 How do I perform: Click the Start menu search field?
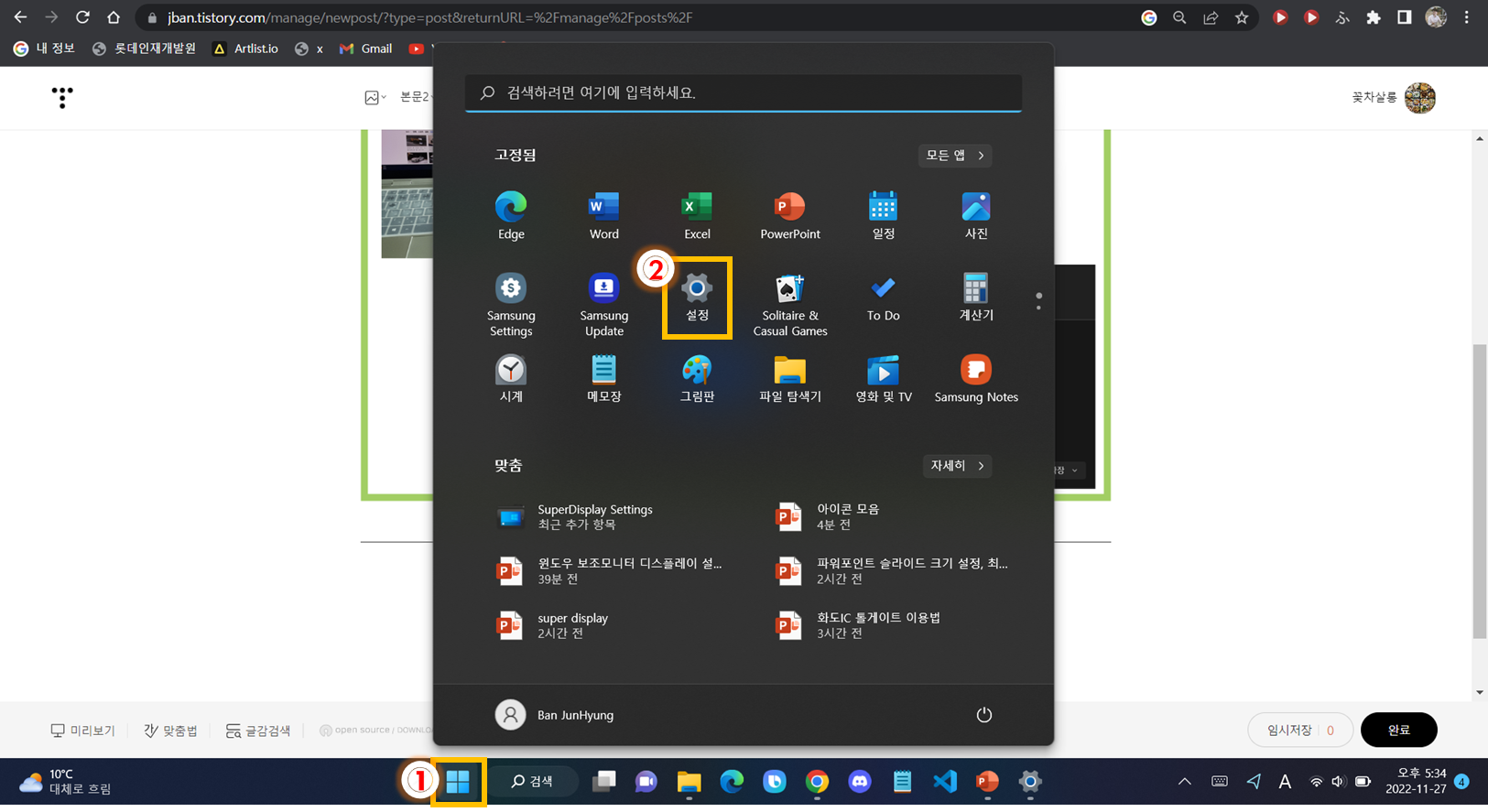[744, 92]
